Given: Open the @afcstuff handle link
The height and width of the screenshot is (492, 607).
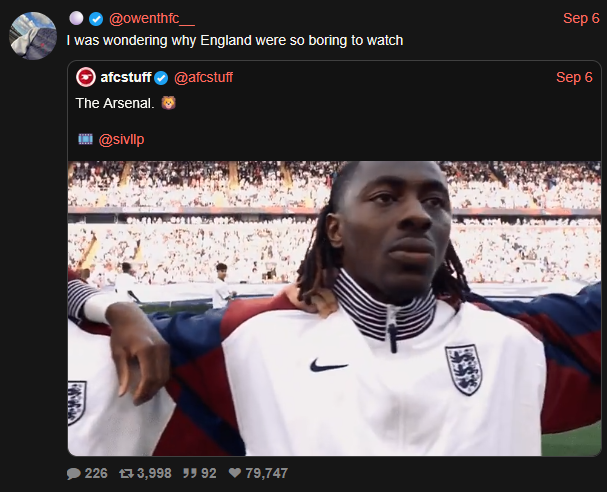Looking at the screenshot, I should (x=203, y=77).
